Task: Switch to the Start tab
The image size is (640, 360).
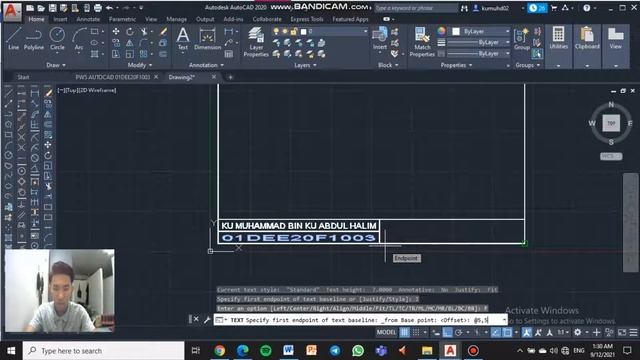Action: 23,77
